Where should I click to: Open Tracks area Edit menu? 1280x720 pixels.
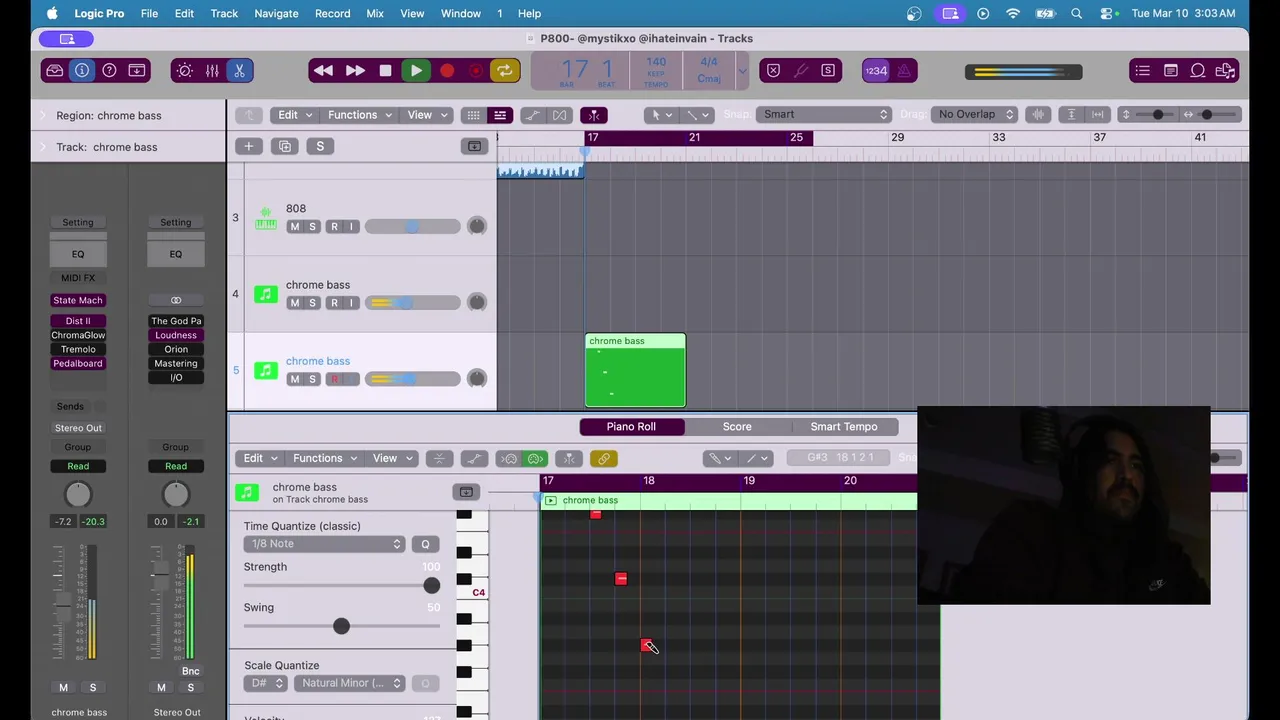tap(294, 115)
